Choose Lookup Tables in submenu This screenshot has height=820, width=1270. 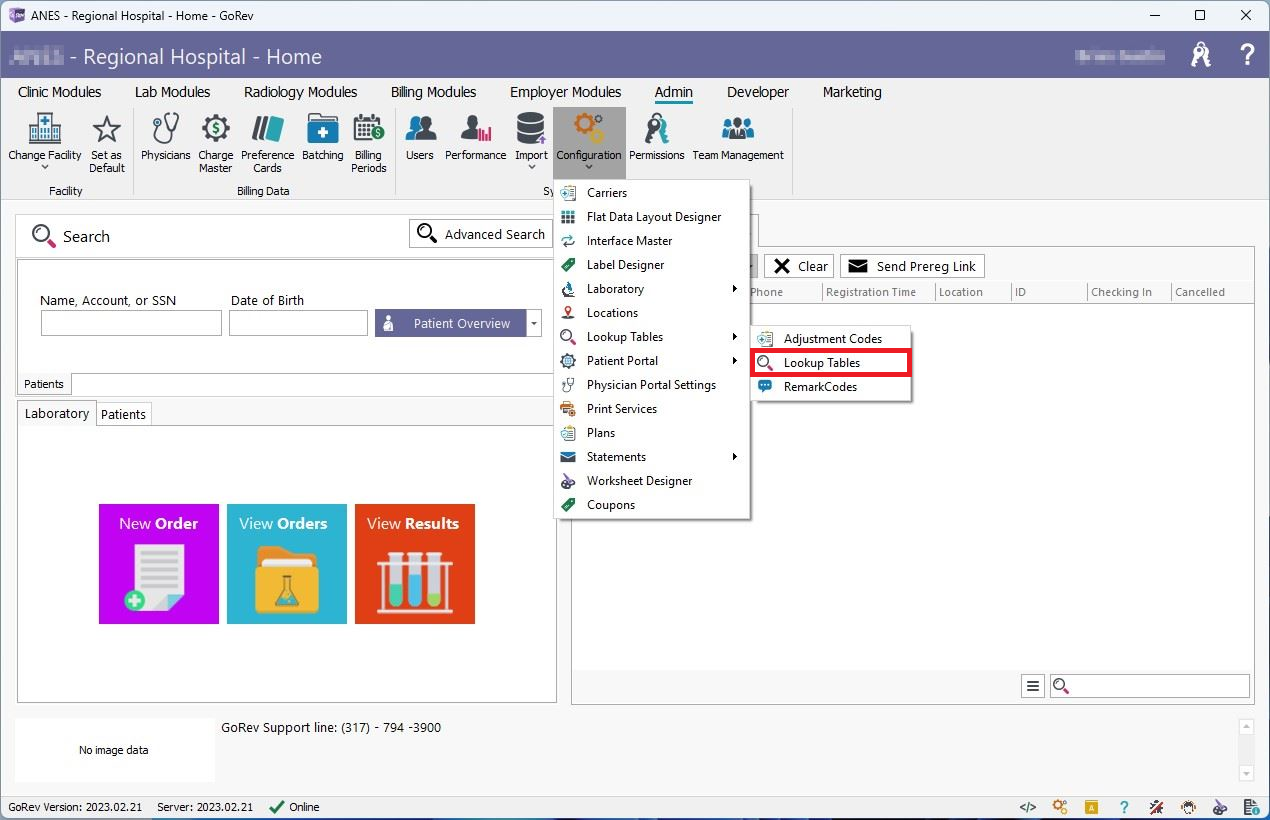[x=831, y=363]
